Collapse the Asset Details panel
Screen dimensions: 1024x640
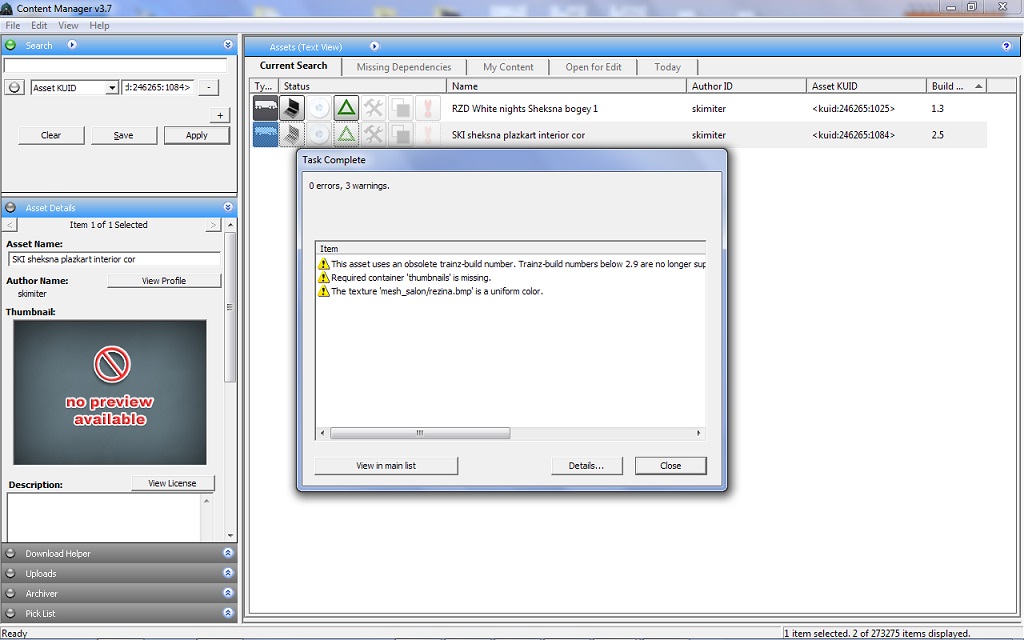(x=228, y=208)
